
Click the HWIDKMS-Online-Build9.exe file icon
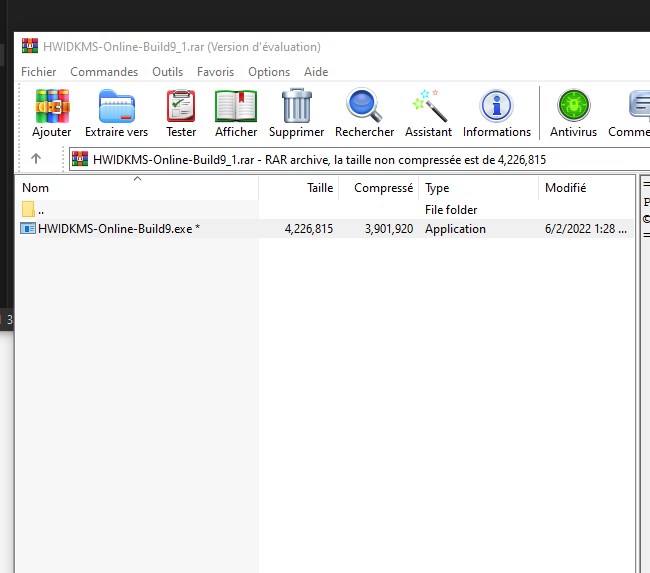click(28, 228)
